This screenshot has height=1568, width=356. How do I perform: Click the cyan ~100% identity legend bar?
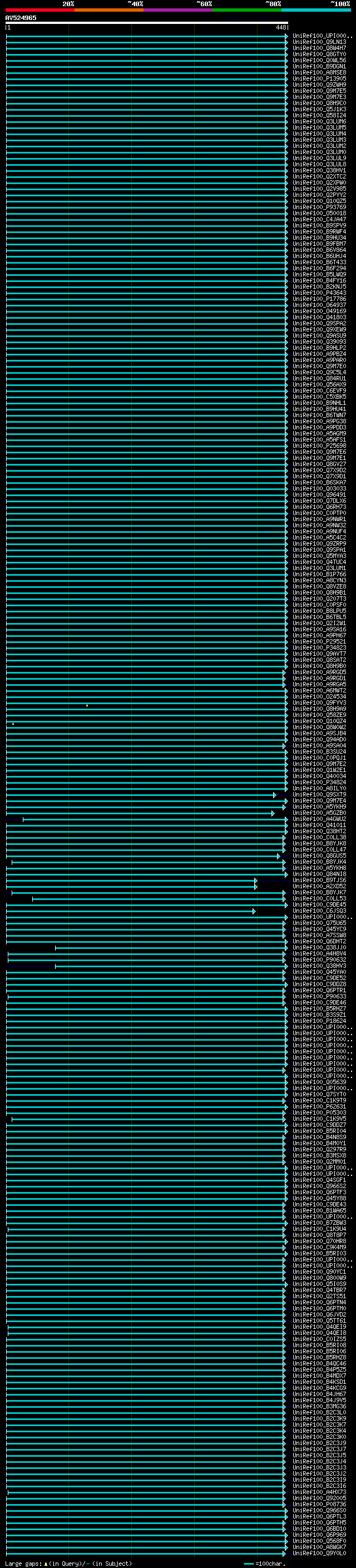(316, 10)
